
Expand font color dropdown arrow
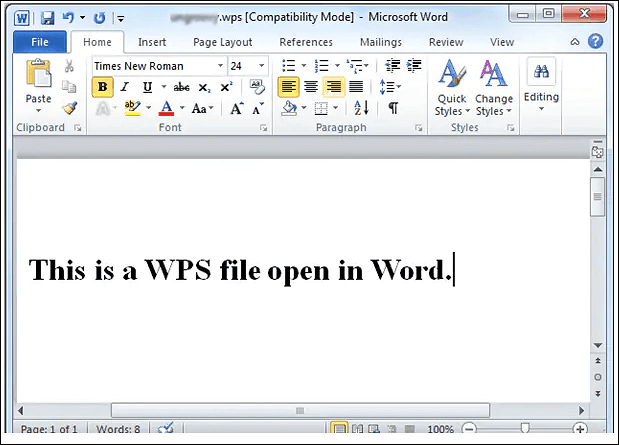182,108
